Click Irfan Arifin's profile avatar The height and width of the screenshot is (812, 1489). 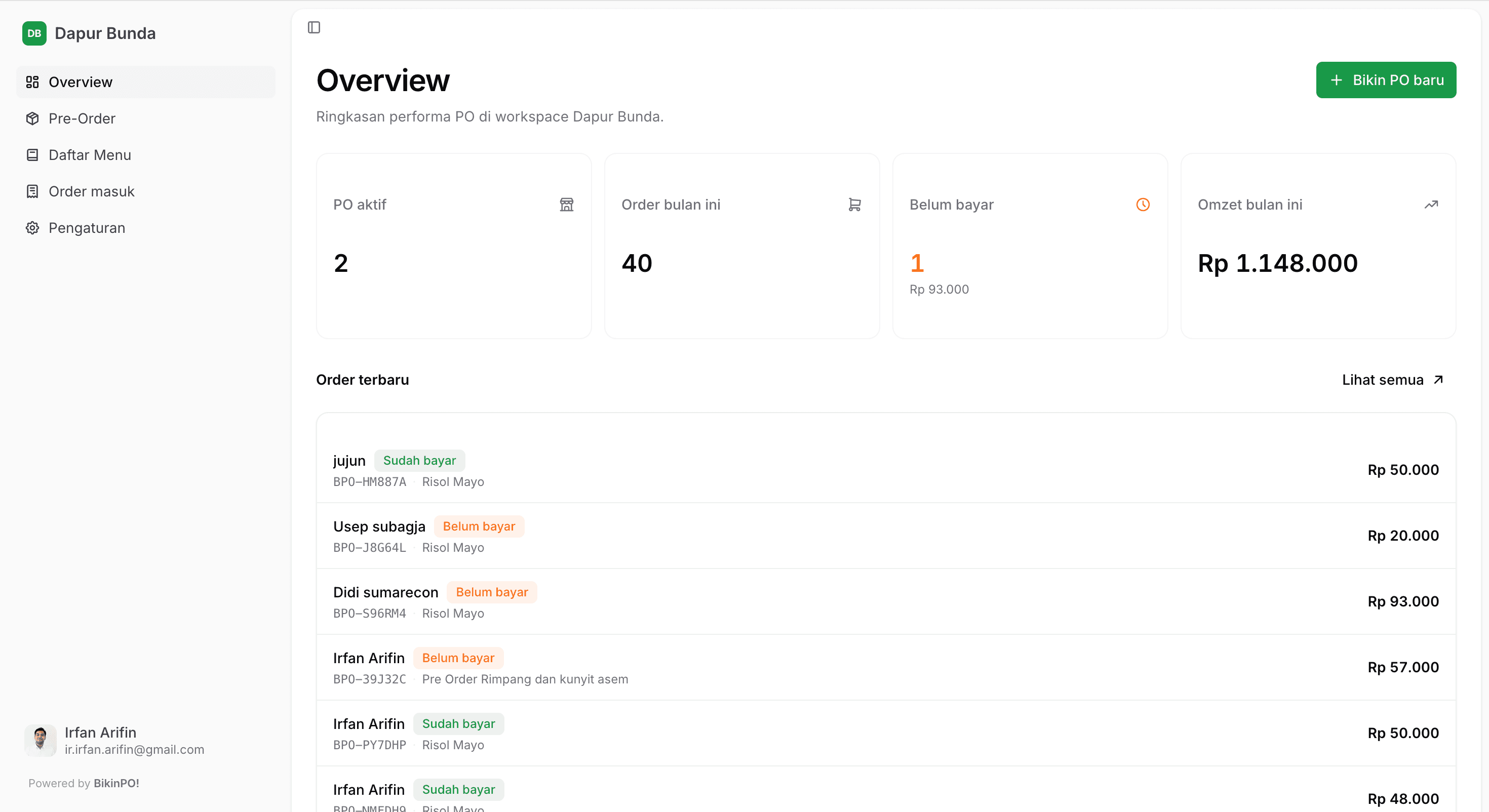pos(41,740)
